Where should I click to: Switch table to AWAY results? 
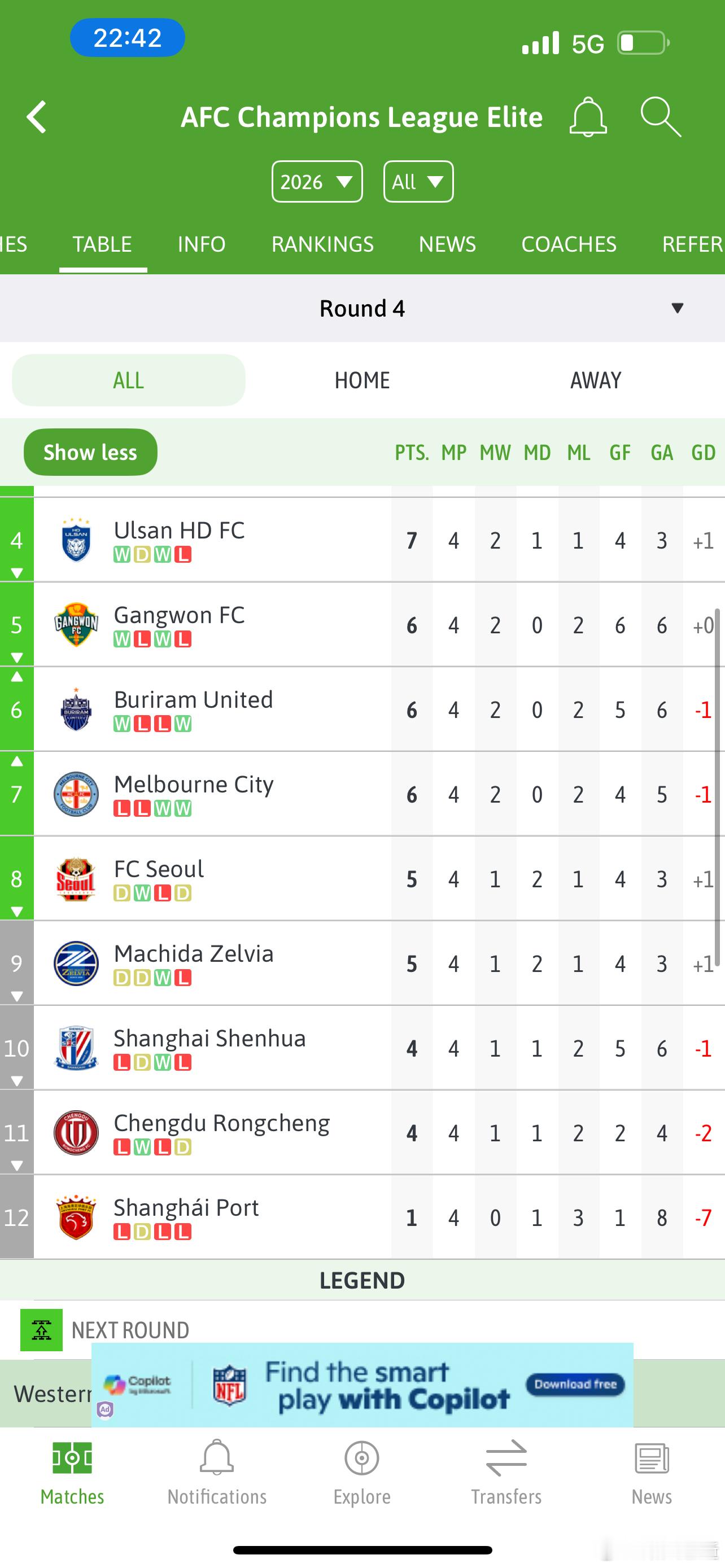(595, 380)
